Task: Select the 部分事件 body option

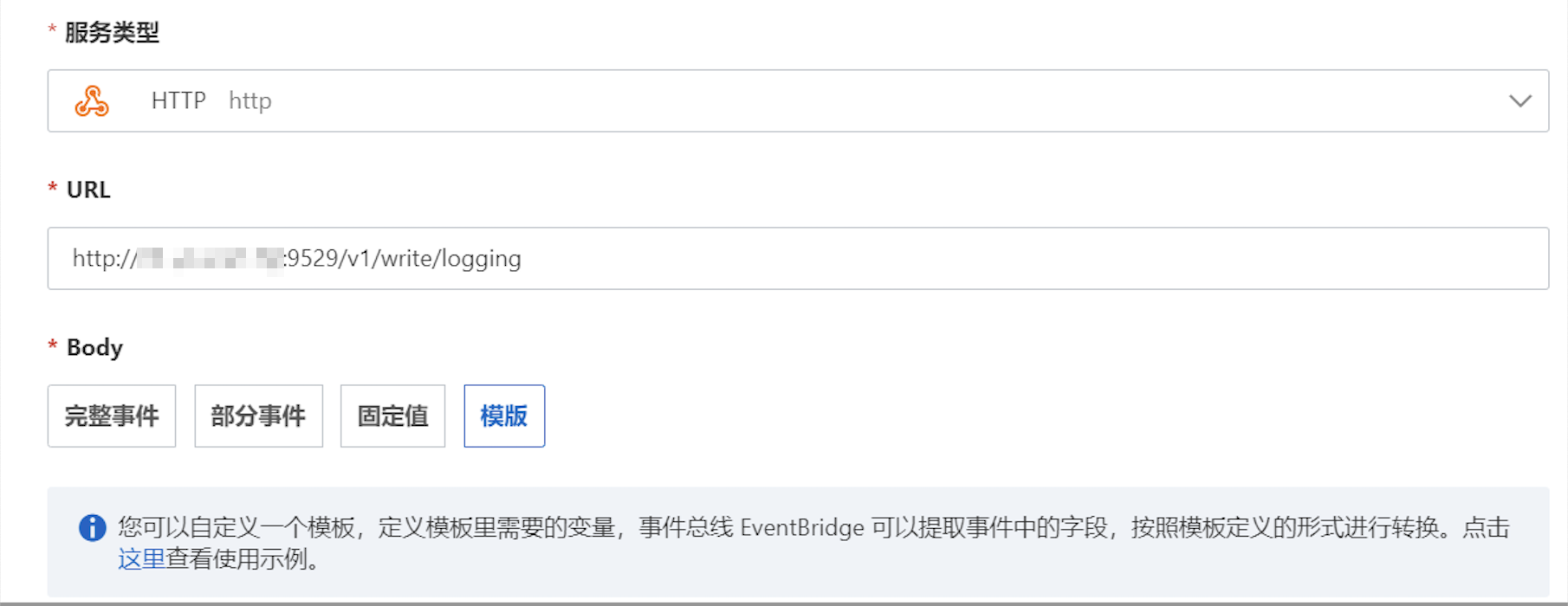Action: 258,416
